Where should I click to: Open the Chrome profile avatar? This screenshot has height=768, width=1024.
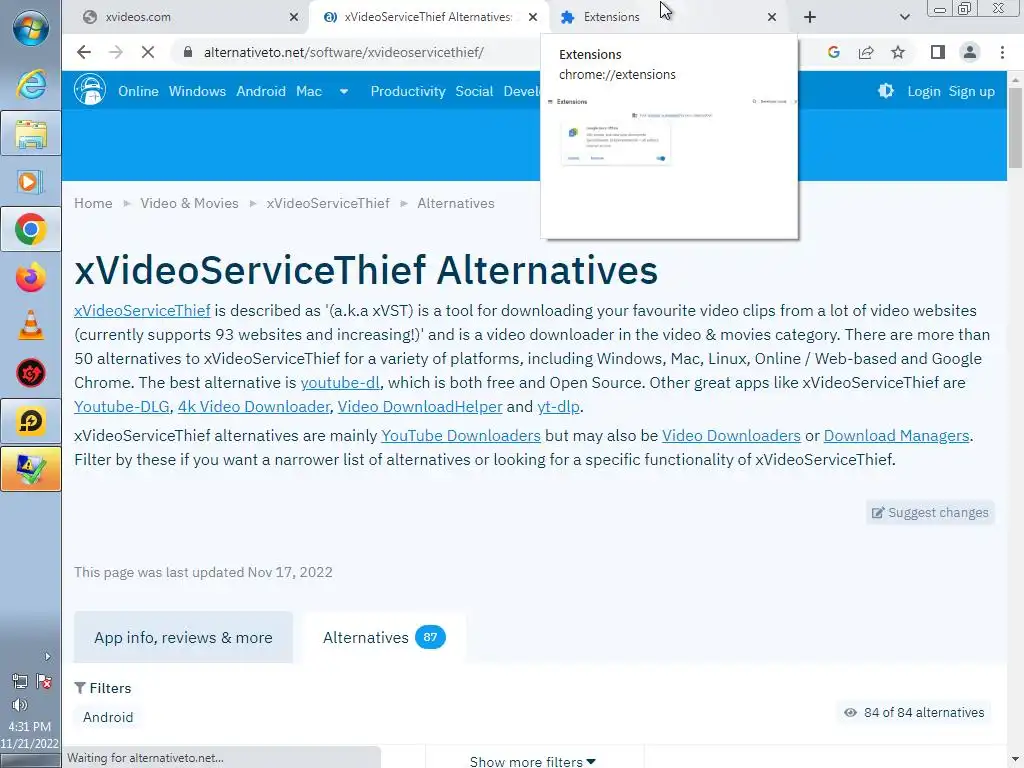pyautogui.click(x=970, y=52)
